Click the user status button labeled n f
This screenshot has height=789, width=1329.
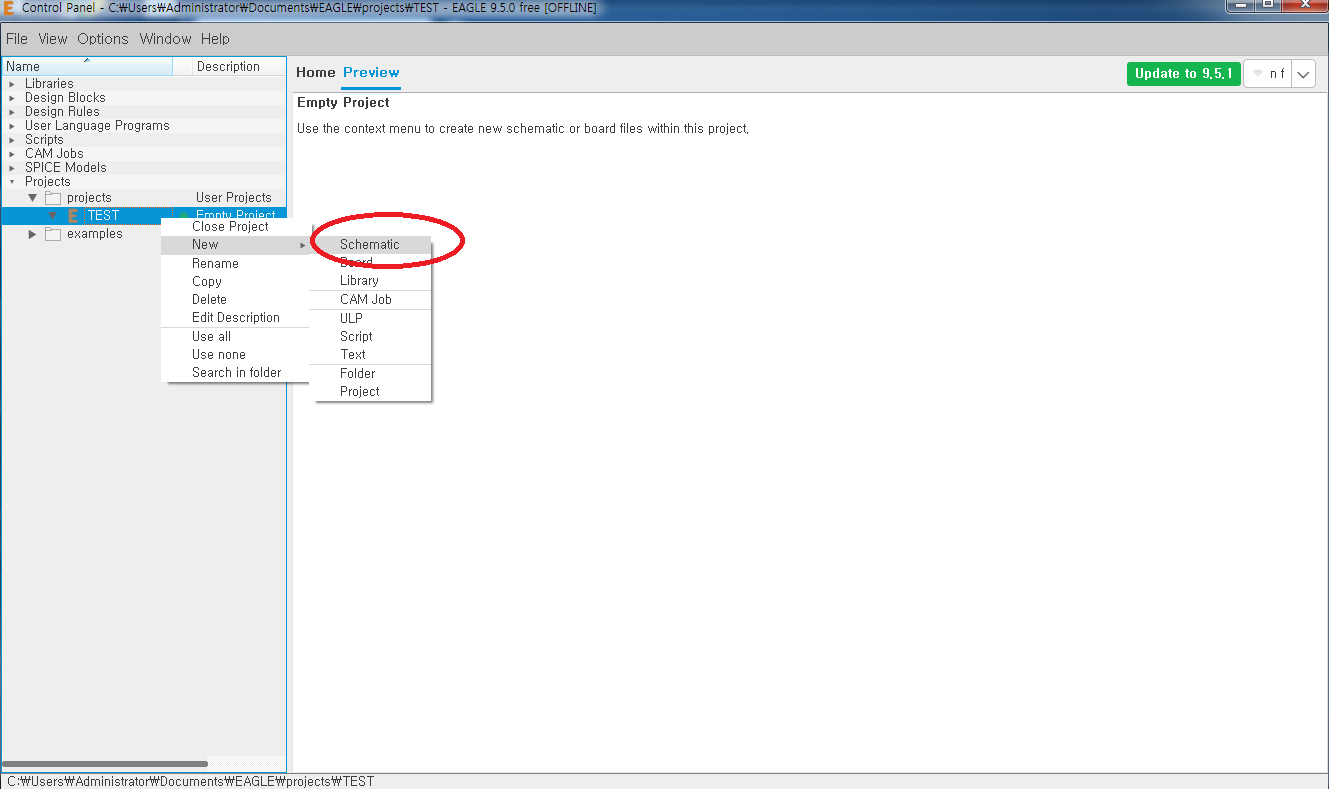point(1267,73)
